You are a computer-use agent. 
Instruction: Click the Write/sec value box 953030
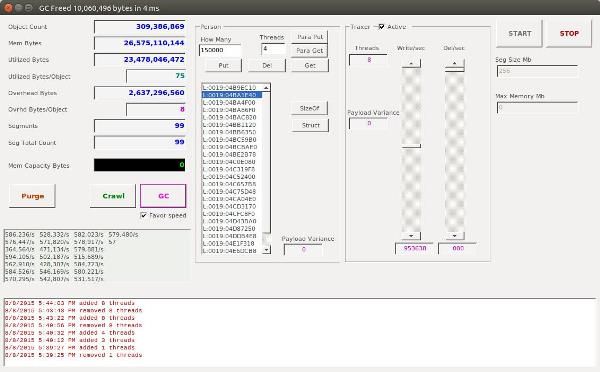click(414, 248)
